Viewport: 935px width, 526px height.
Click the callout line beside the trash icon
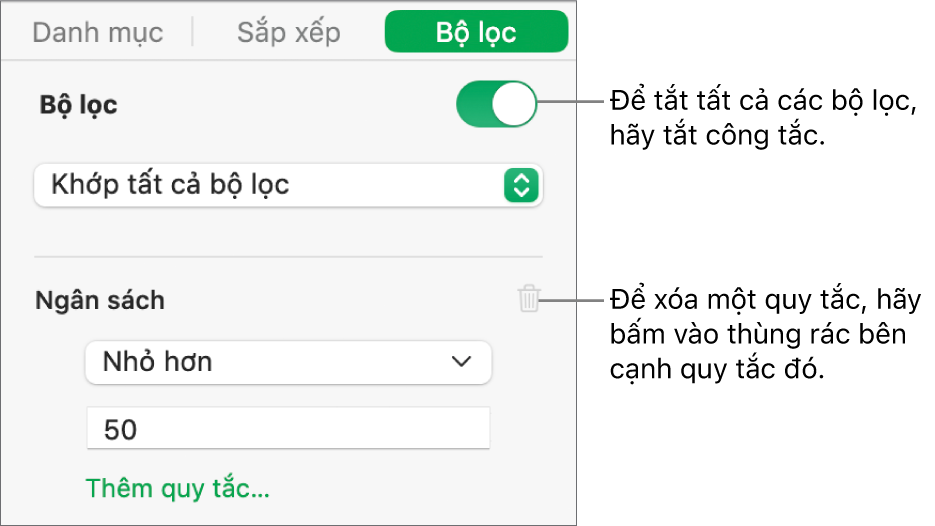(x=573, y=299)
